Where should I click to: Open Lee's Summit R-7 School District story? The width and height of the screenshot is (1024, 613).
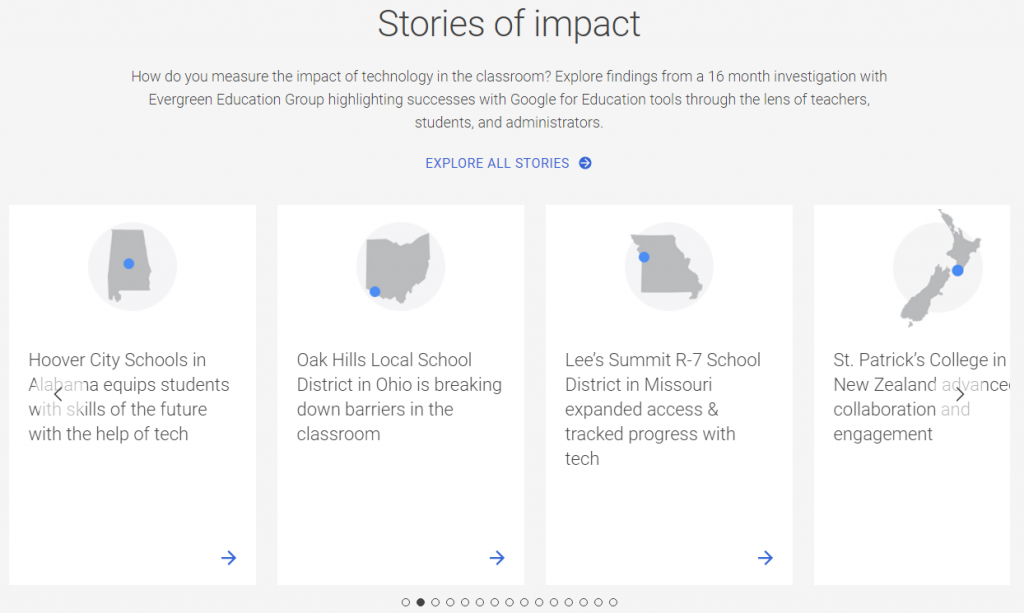click(x=663, y=409)
